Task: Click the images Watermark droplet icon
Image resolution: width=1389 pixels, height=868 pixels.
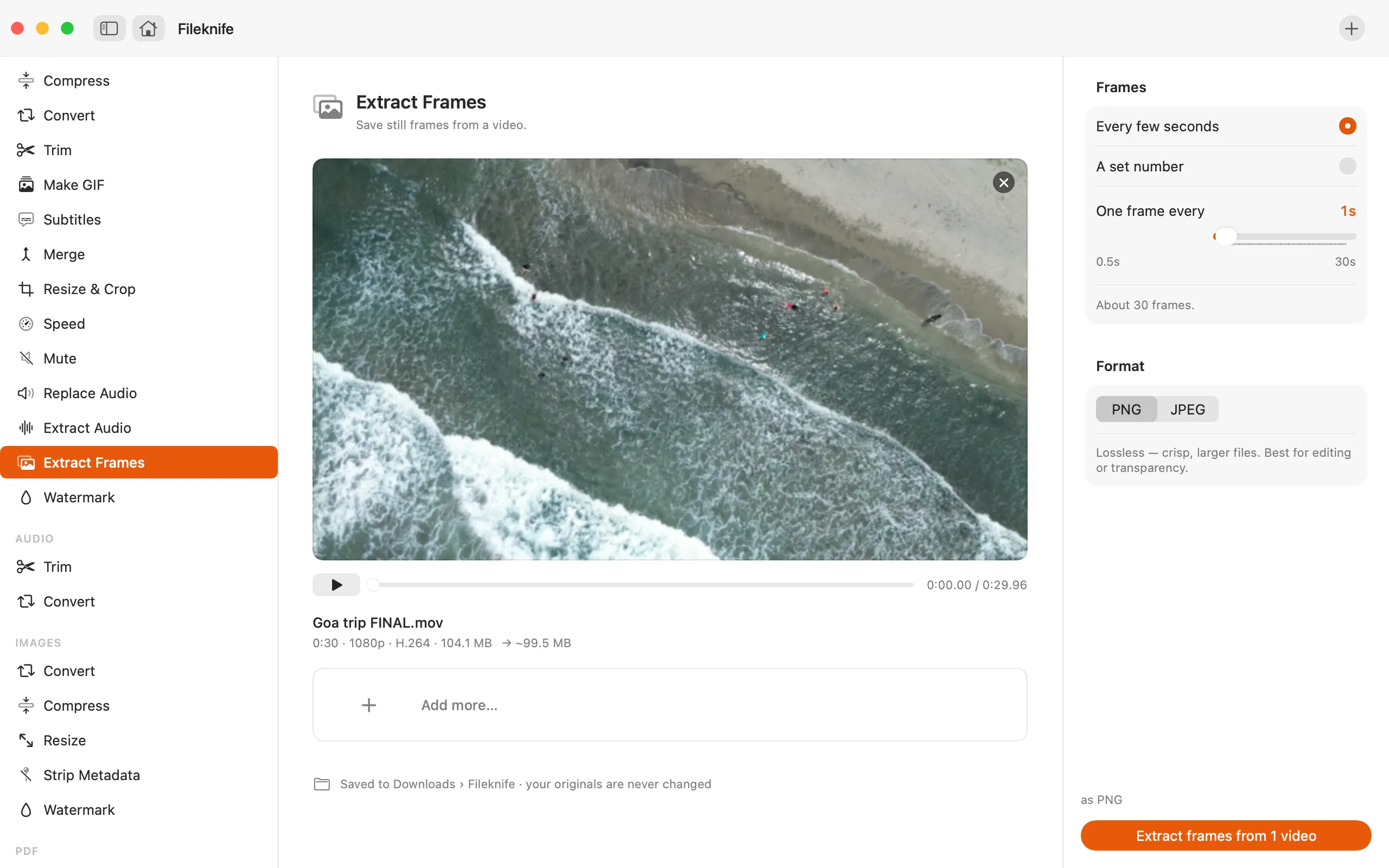Action: [x=26, y=810]
